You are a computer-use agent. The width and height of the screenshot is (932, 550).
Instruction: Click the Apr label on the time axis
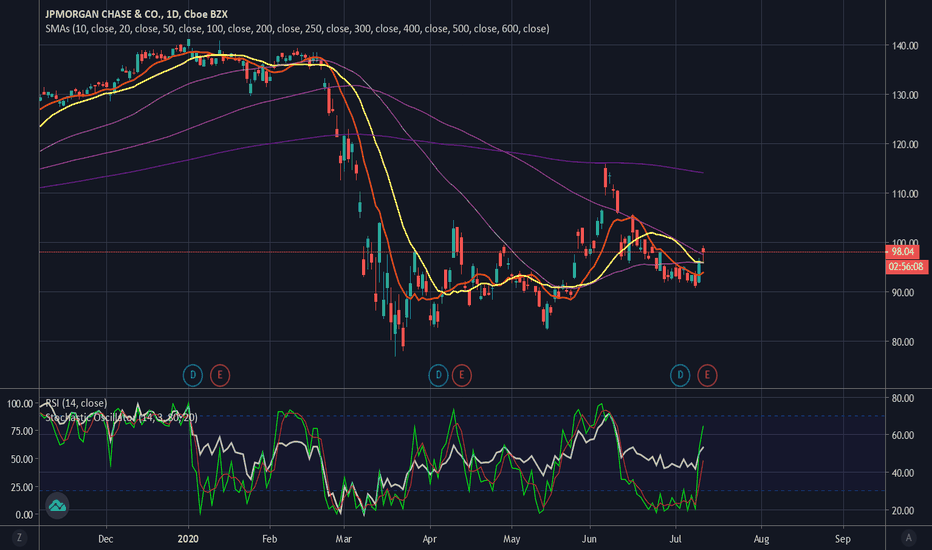[x=430, y=539]
